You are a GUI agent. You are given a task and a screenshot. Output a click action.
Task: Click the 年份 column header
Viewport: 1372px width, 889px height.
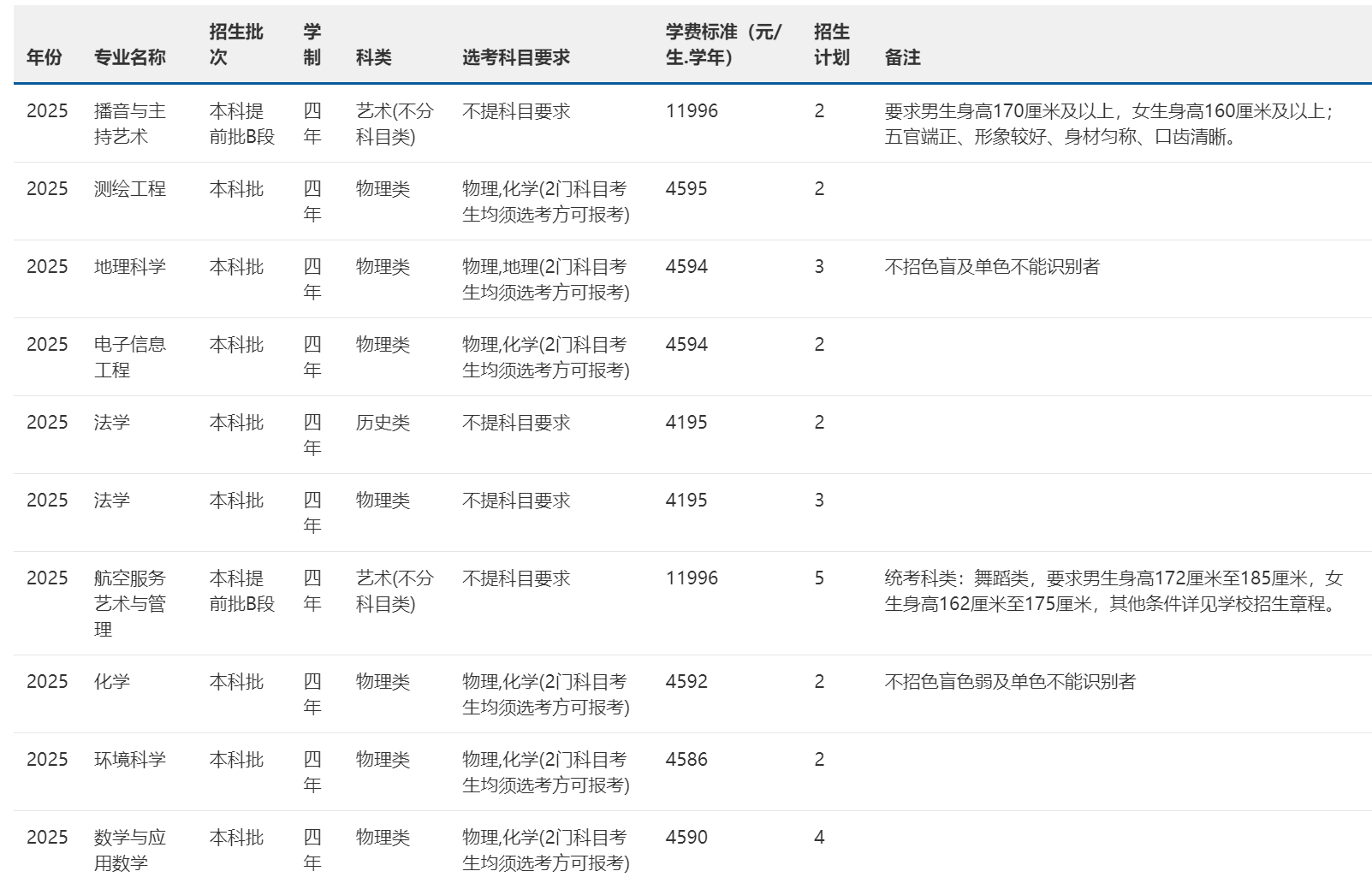[45, 57]
